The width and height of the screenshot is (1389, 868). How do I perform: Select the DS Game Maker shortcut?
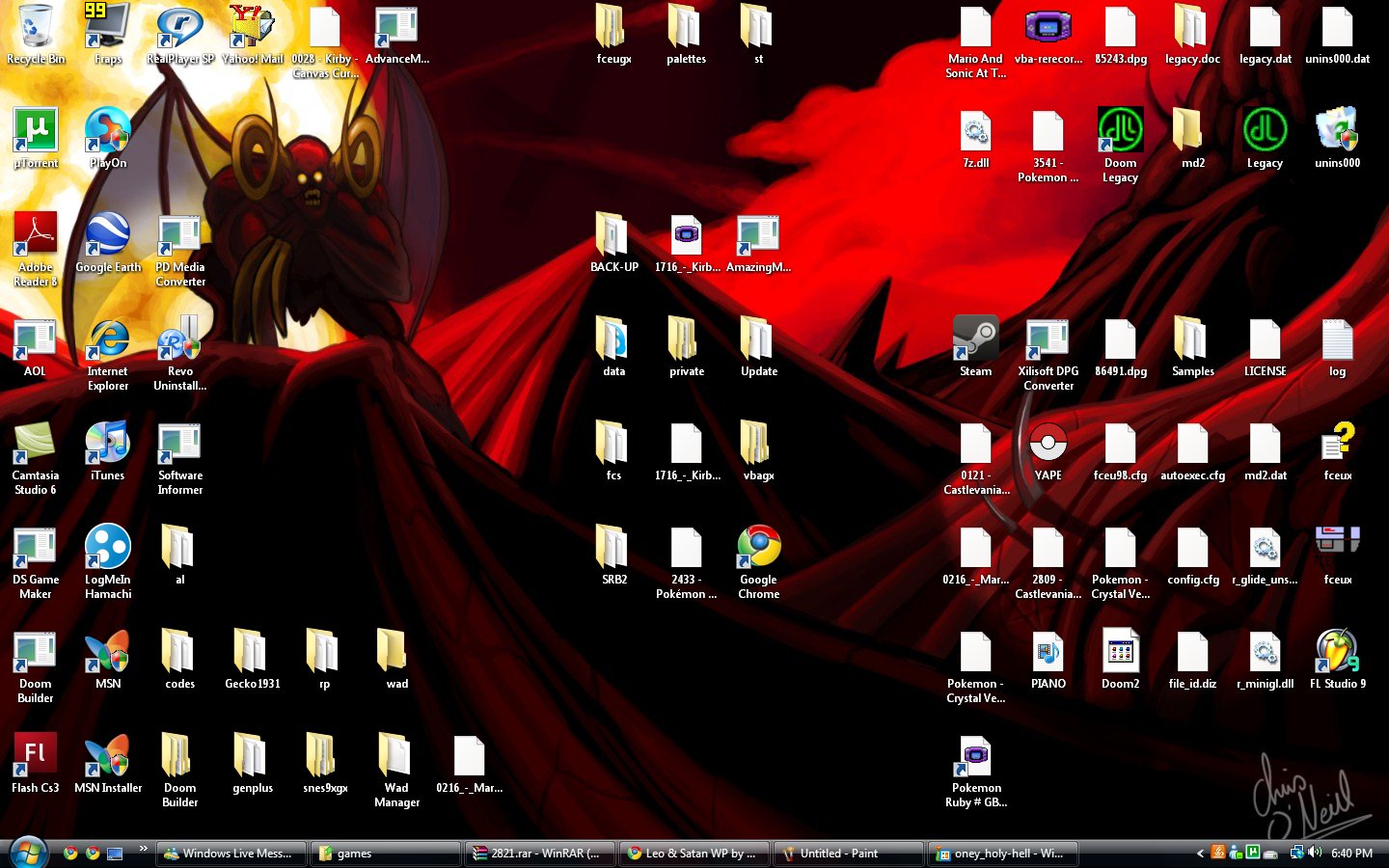point(36,562)
